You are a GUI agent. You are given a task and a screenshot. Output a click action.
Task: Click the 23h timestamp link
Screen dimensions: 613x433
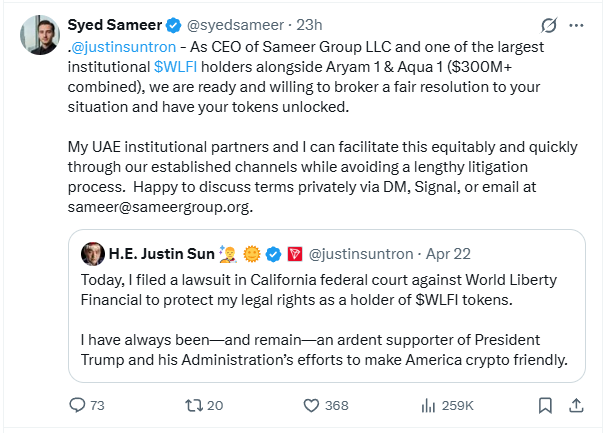(297, 25)
